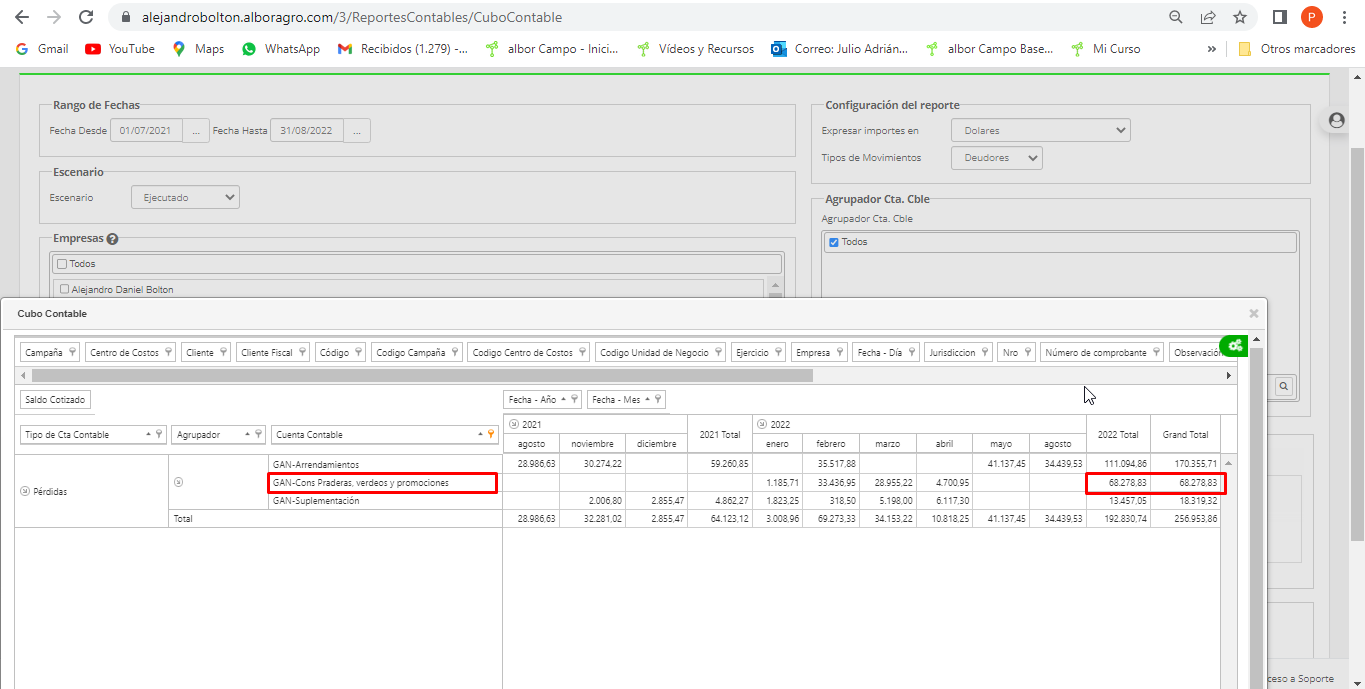Viewport: 1365px width, 689px height.
Task: Open the Expresar importes en dropdown
Action: pos(1039,130)
